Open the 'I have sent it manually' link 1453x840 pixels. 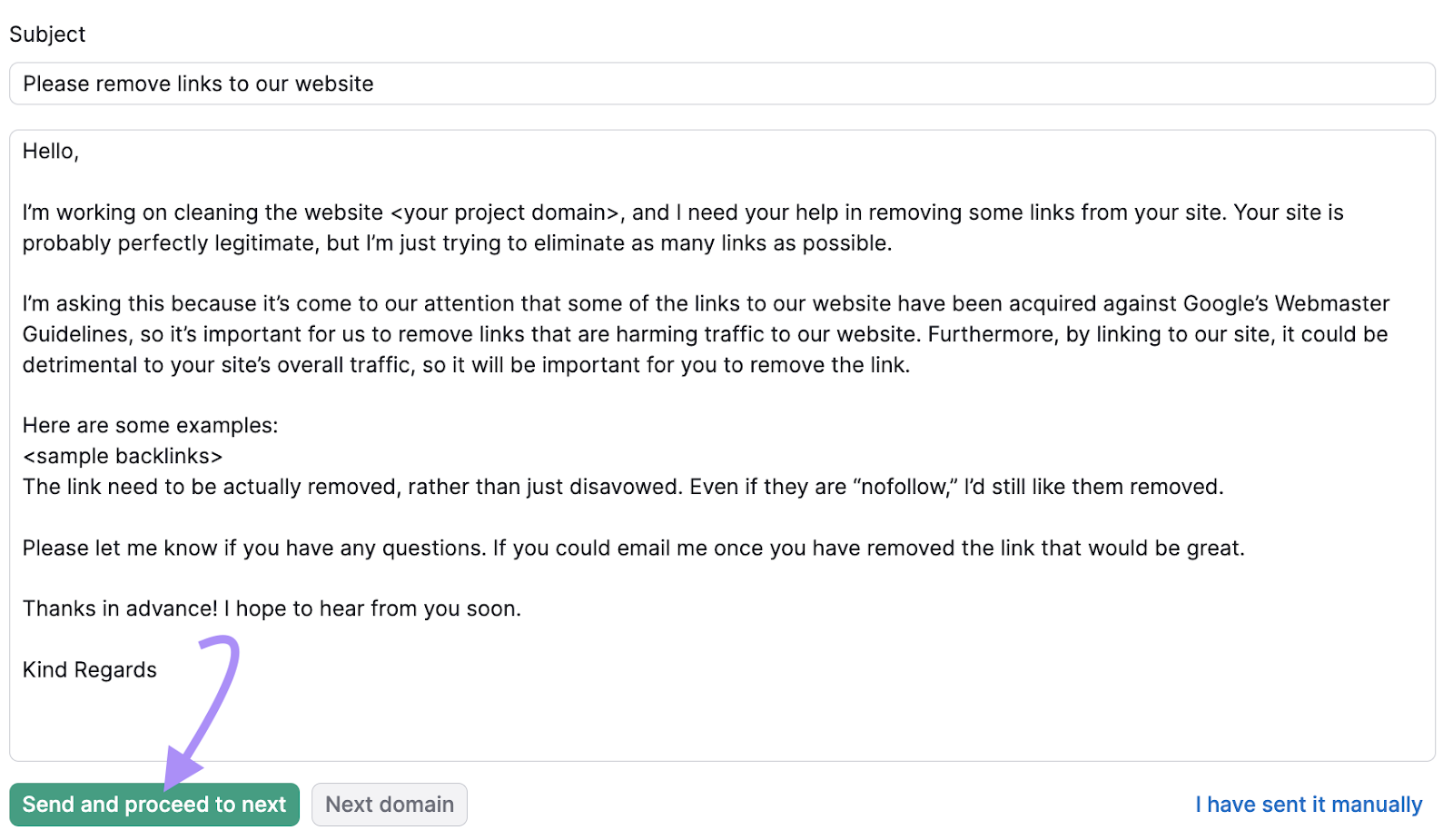1309,804
